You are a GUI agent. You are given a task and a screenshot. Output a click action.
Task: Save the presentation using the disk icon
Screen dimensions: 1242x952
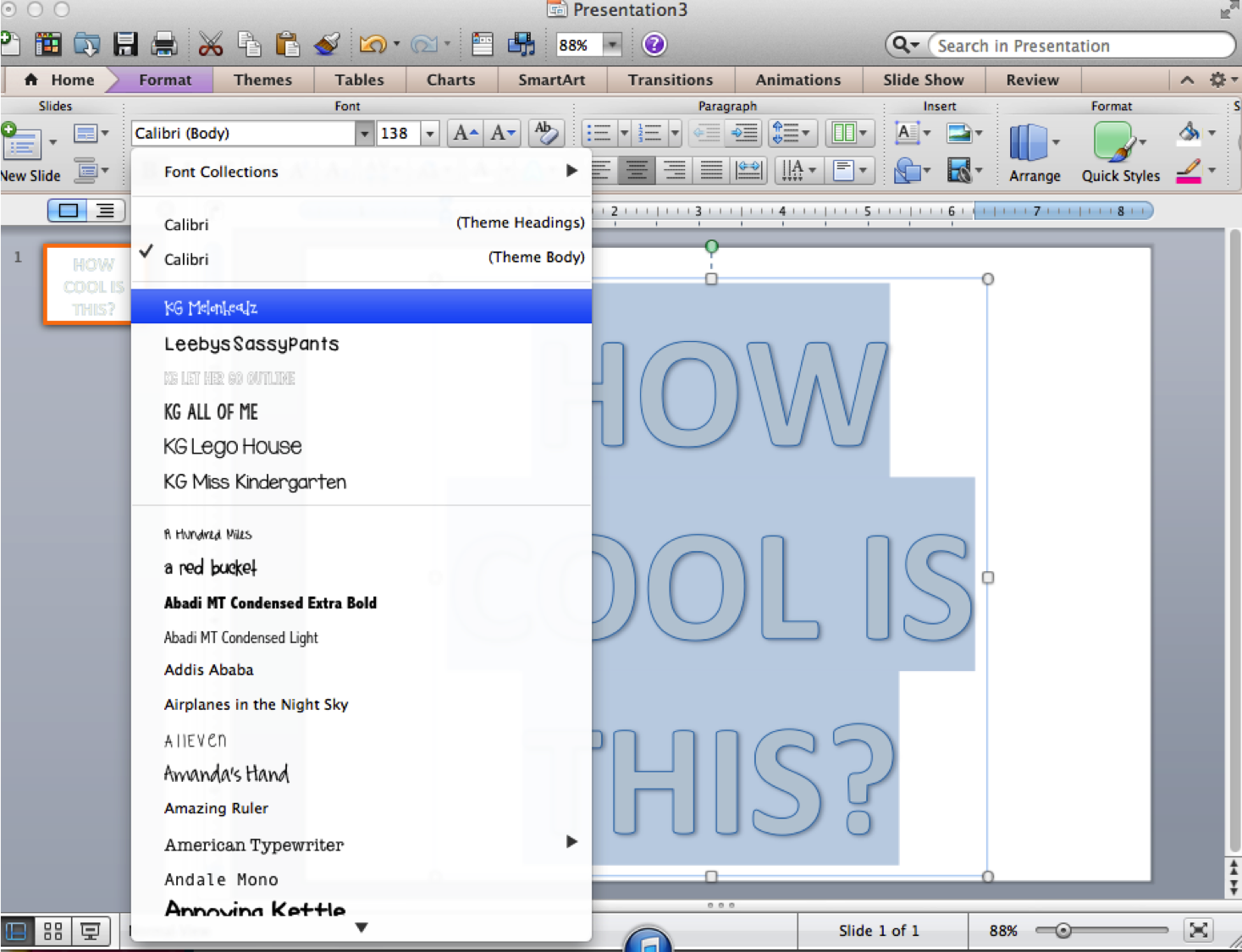coord(125,44)
